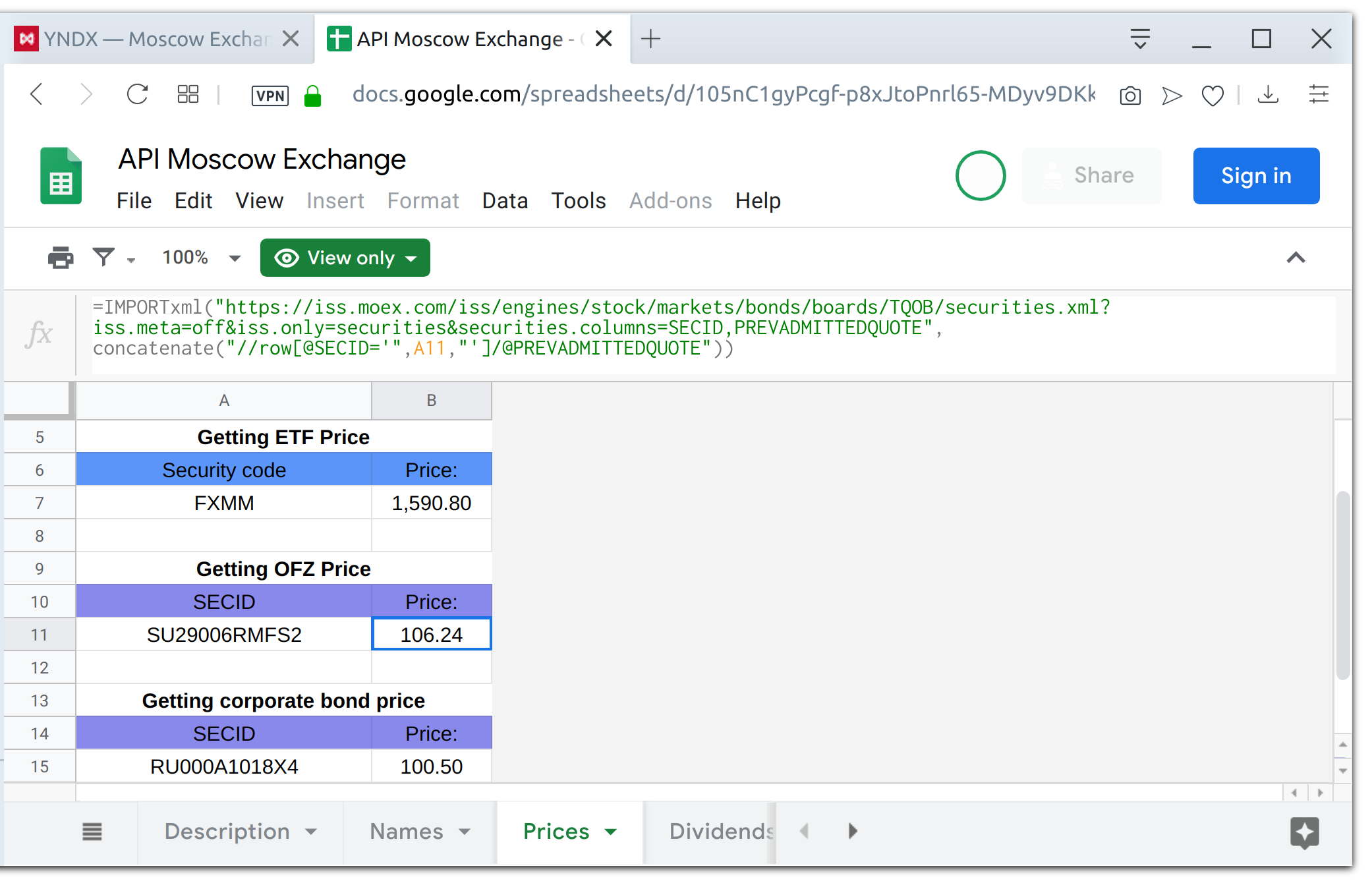
Task: Click the browser snapshot camera icon
Action: point(1130,96)
